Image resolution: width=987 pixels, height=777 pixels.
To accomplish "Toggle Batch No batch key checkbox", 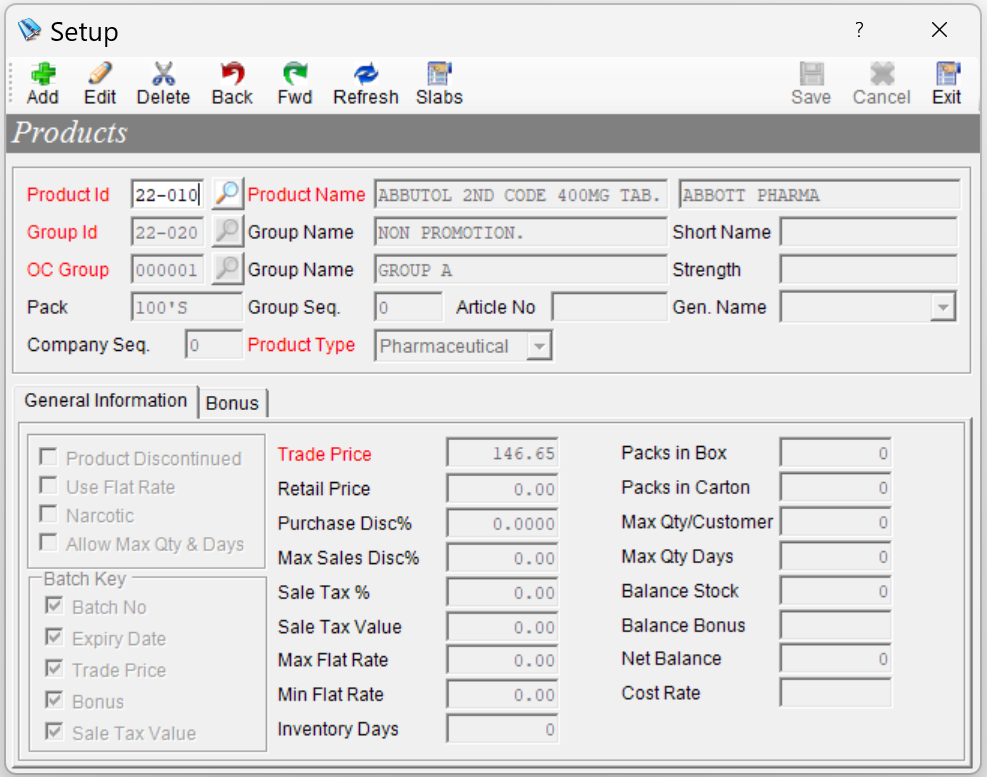I will click(x=54, y=606).
